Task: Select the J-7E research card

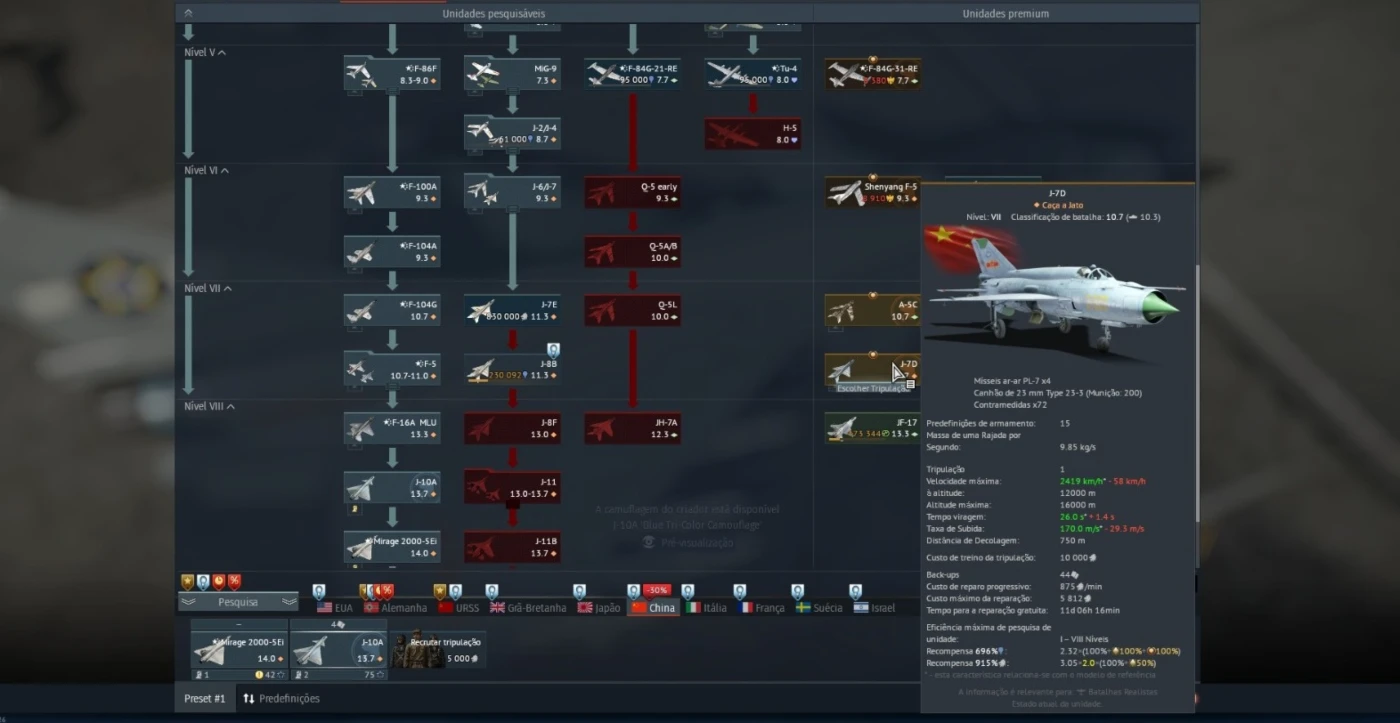Action: click(512, 310)
